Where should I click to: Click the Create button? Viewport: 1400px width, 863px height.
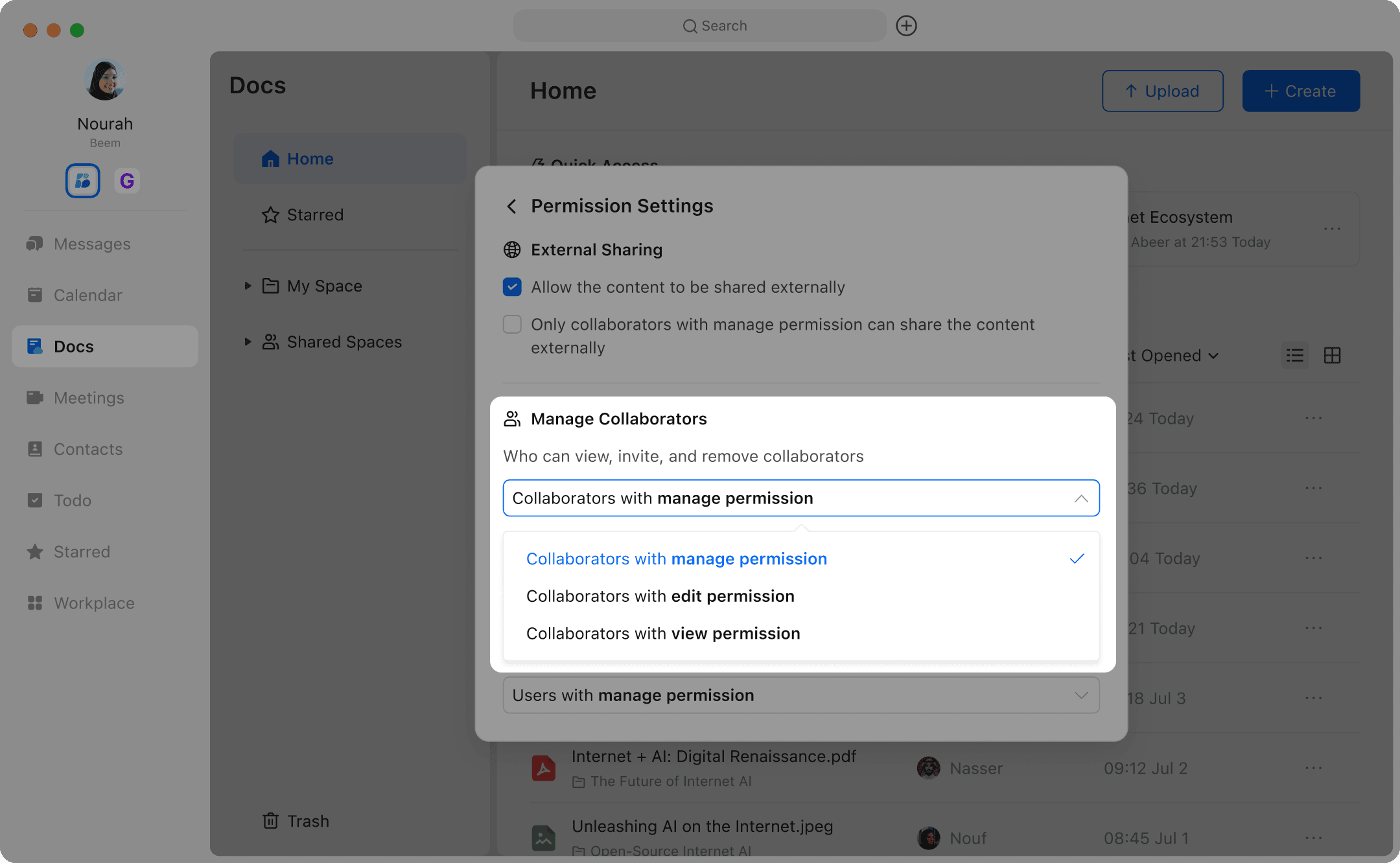tap(1300, 91)
